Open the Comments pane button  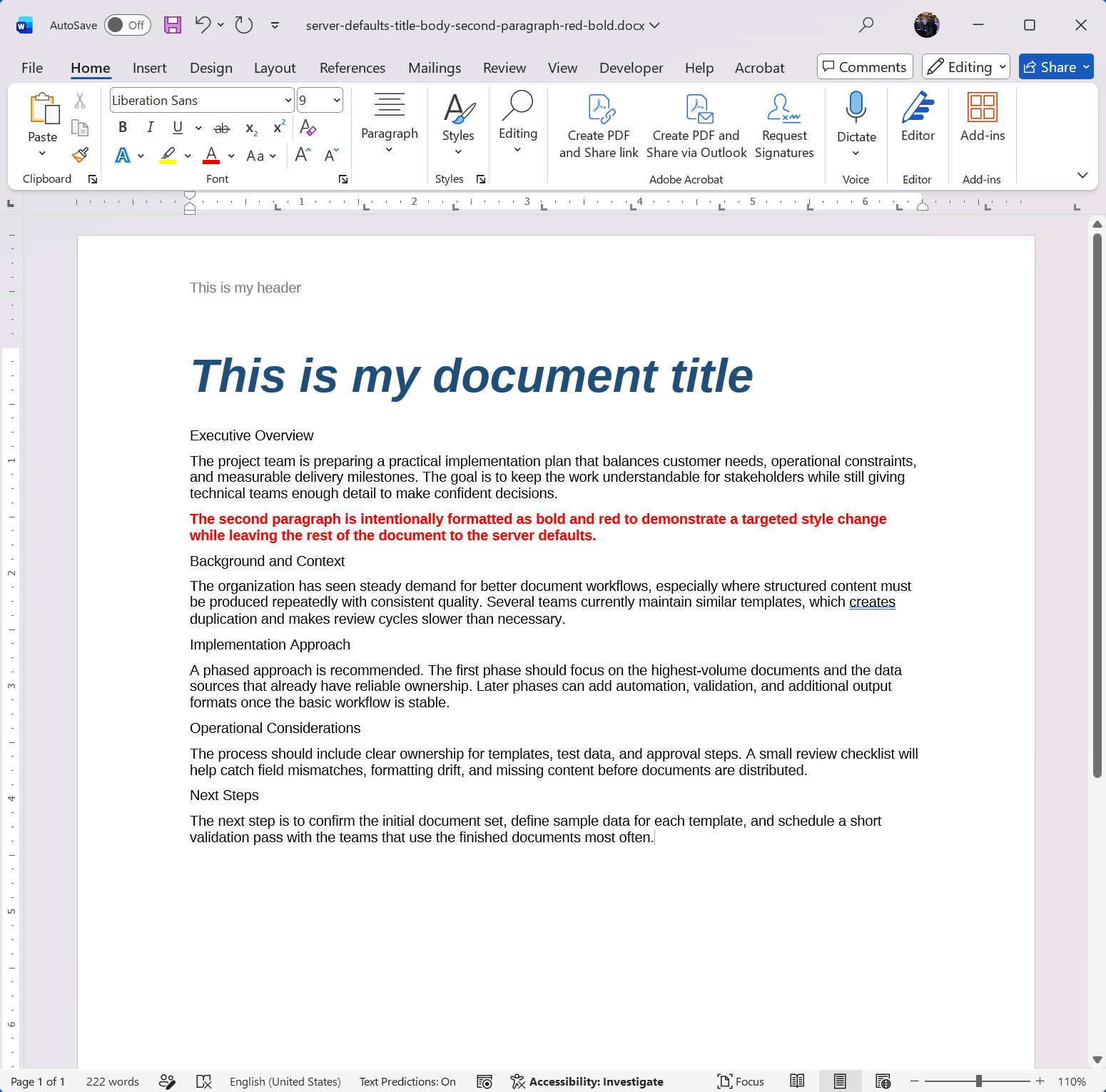(x=865, y=67)
